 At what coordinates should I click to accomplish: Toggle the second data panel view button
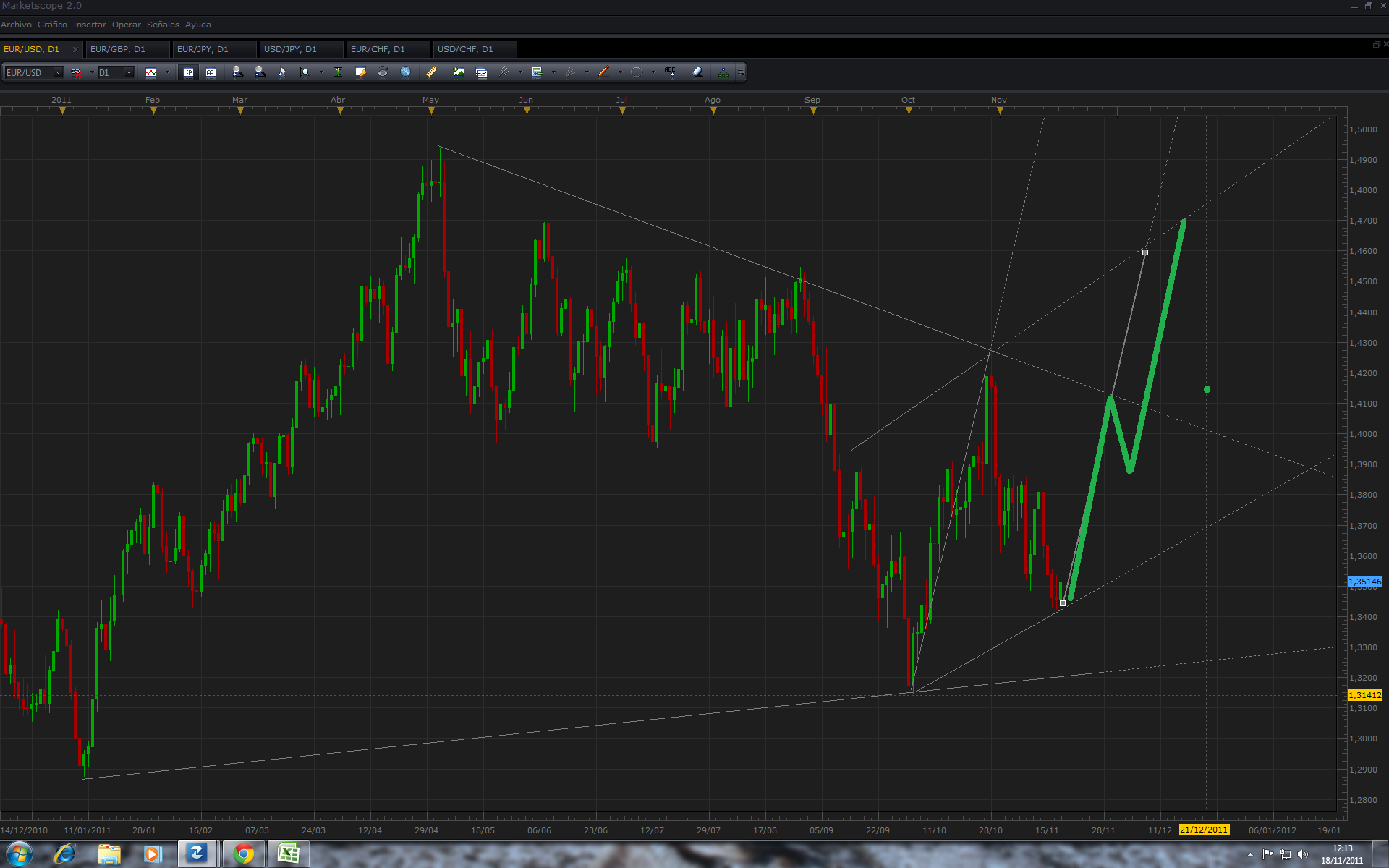point(211,72)
